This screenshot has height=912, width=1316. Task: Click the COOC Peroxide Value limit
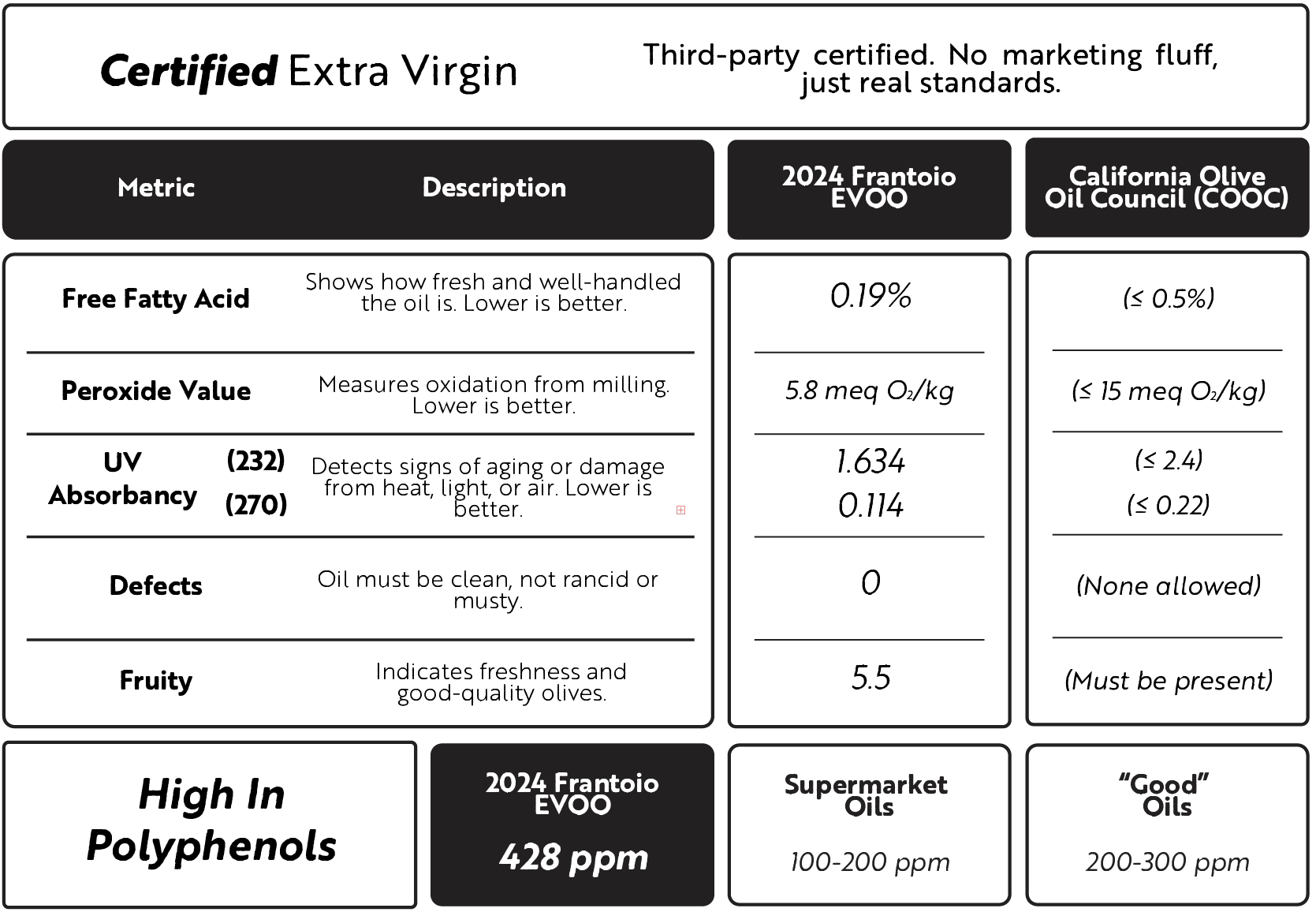click(1169, 392)
